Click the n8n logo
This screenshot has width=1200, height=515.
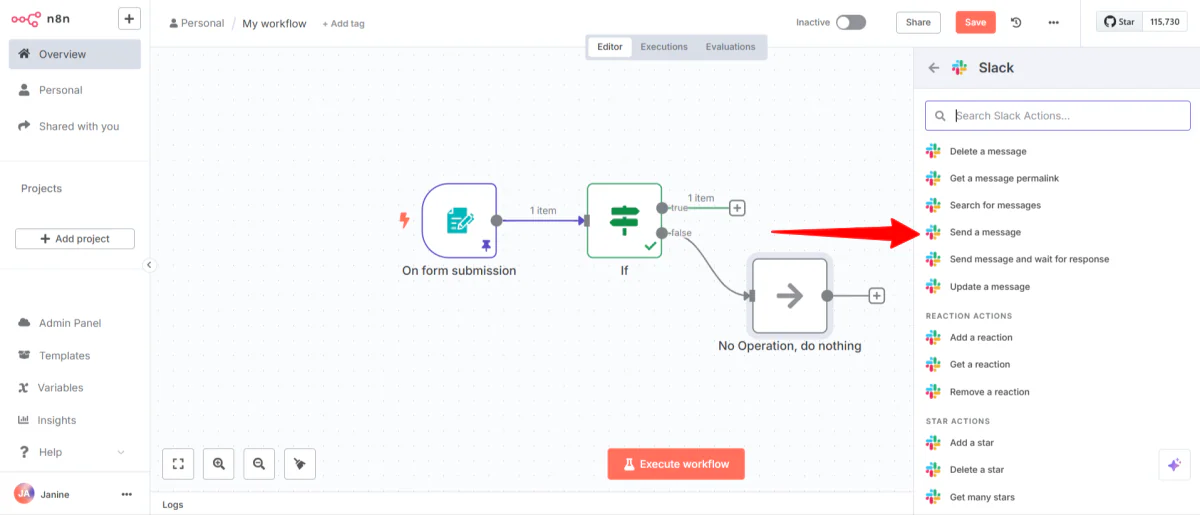pyautogui.click(x=41, y=19)
